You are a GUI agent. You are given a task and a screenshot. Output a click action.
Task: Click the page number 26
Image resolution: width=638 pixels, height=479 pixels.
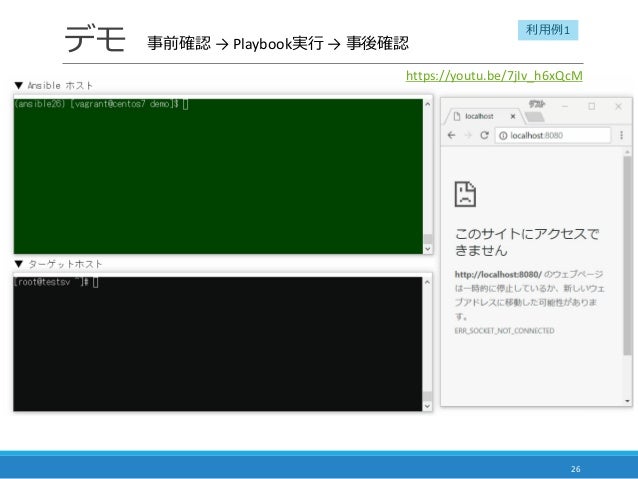[575, 469]
